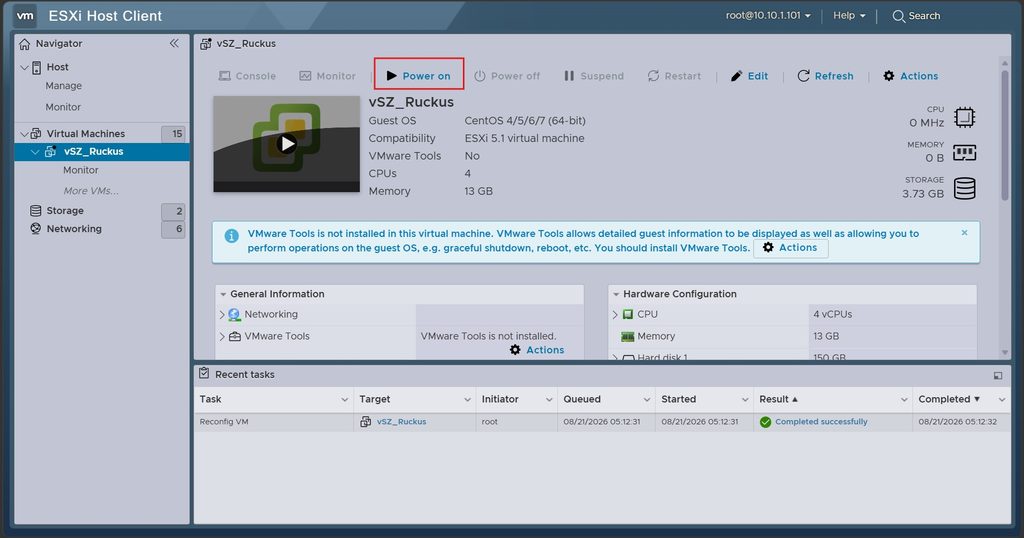Viewport: 1024px width, 538px height.
Task: Click the VM console thumbnail play button
Action: [286, 144]
